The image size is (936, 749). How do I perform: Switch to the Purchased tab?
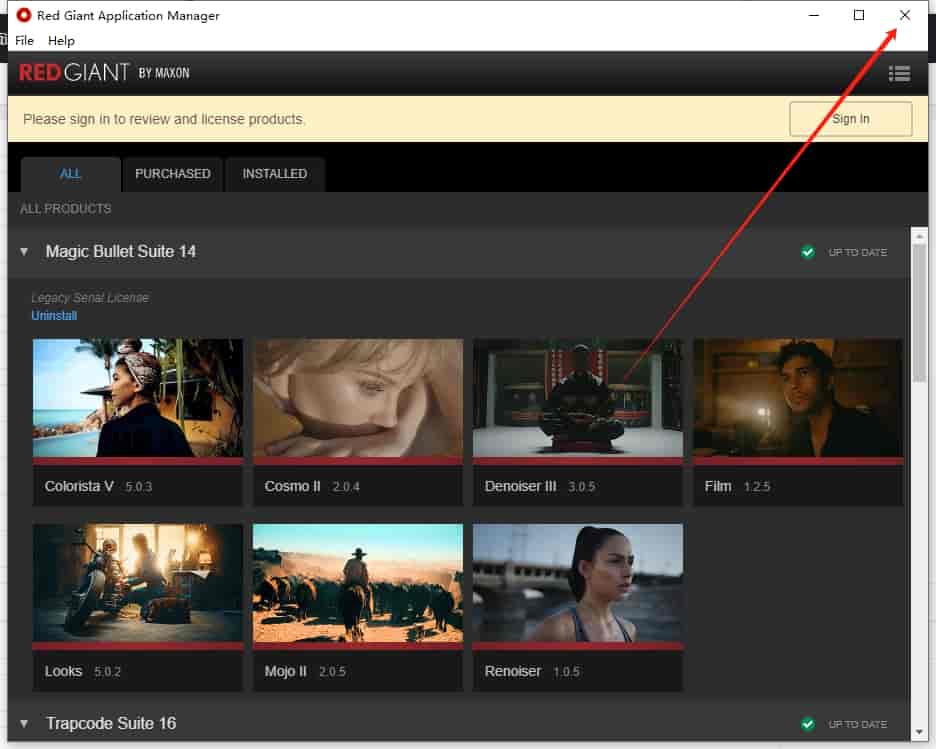click(x=173, y=174)
